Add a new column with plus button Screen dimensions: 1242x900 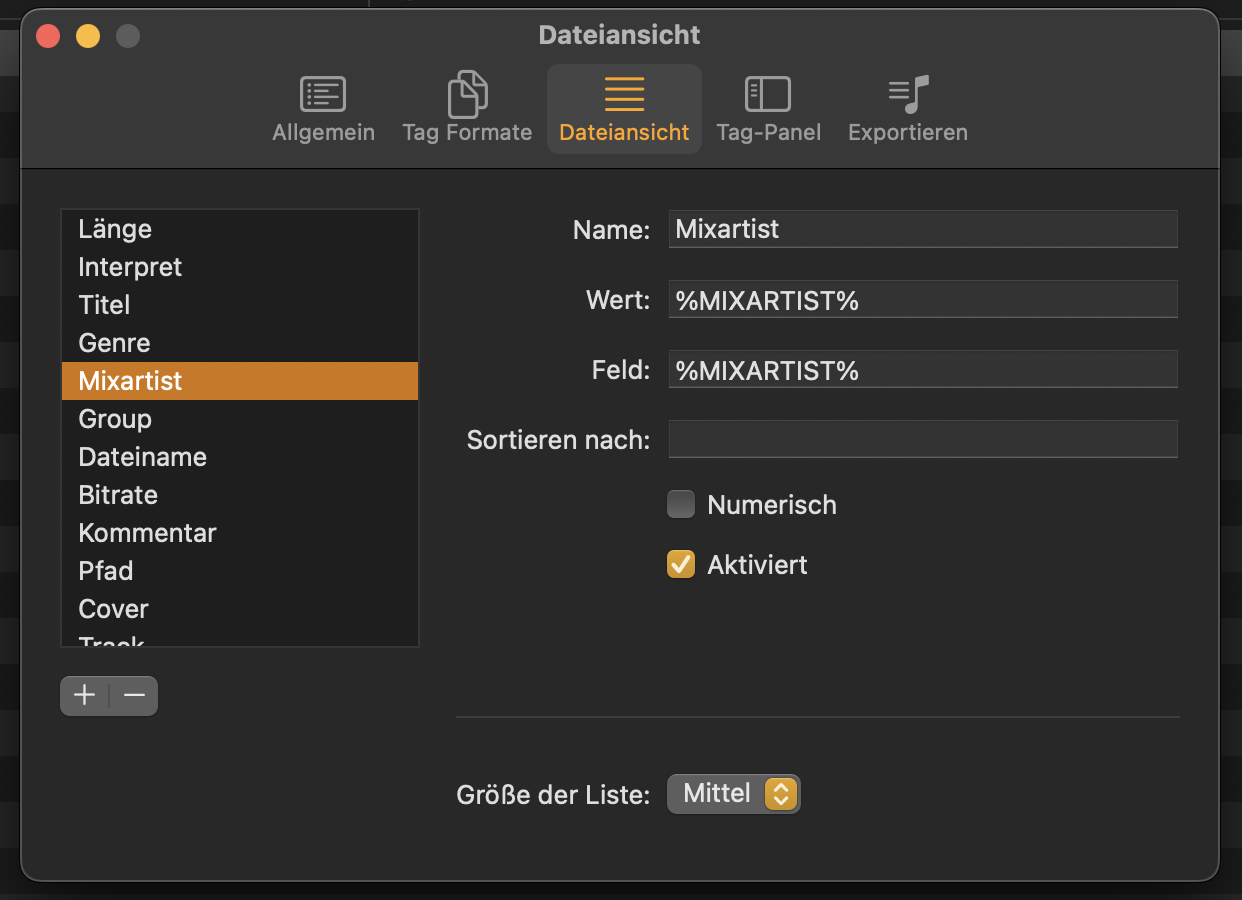[x=85, y=696]
